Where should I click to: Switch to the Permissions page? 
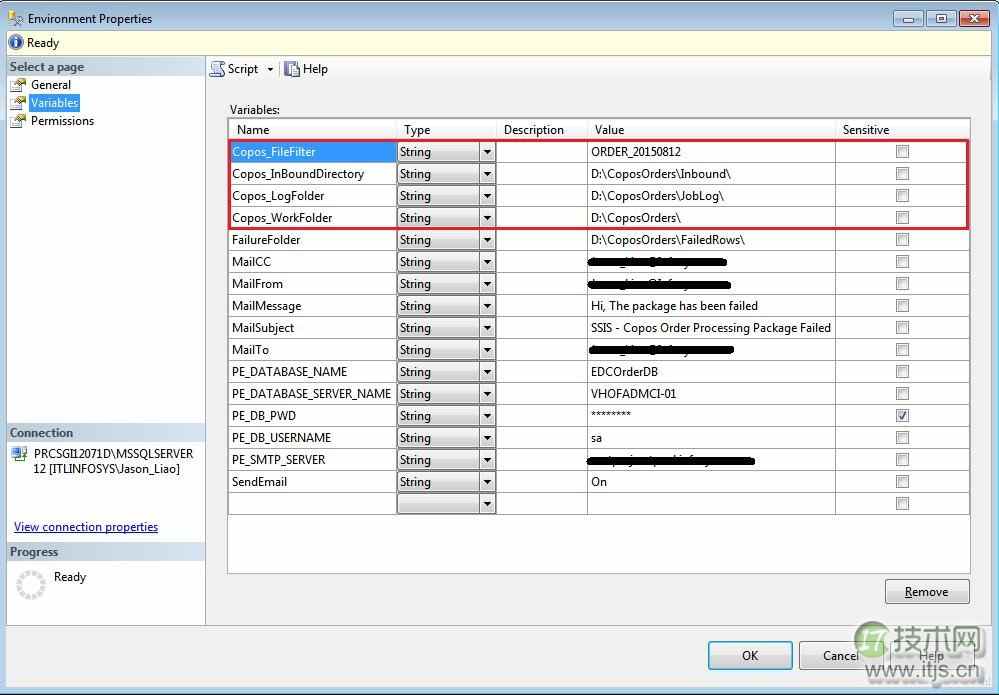(60, 120)
